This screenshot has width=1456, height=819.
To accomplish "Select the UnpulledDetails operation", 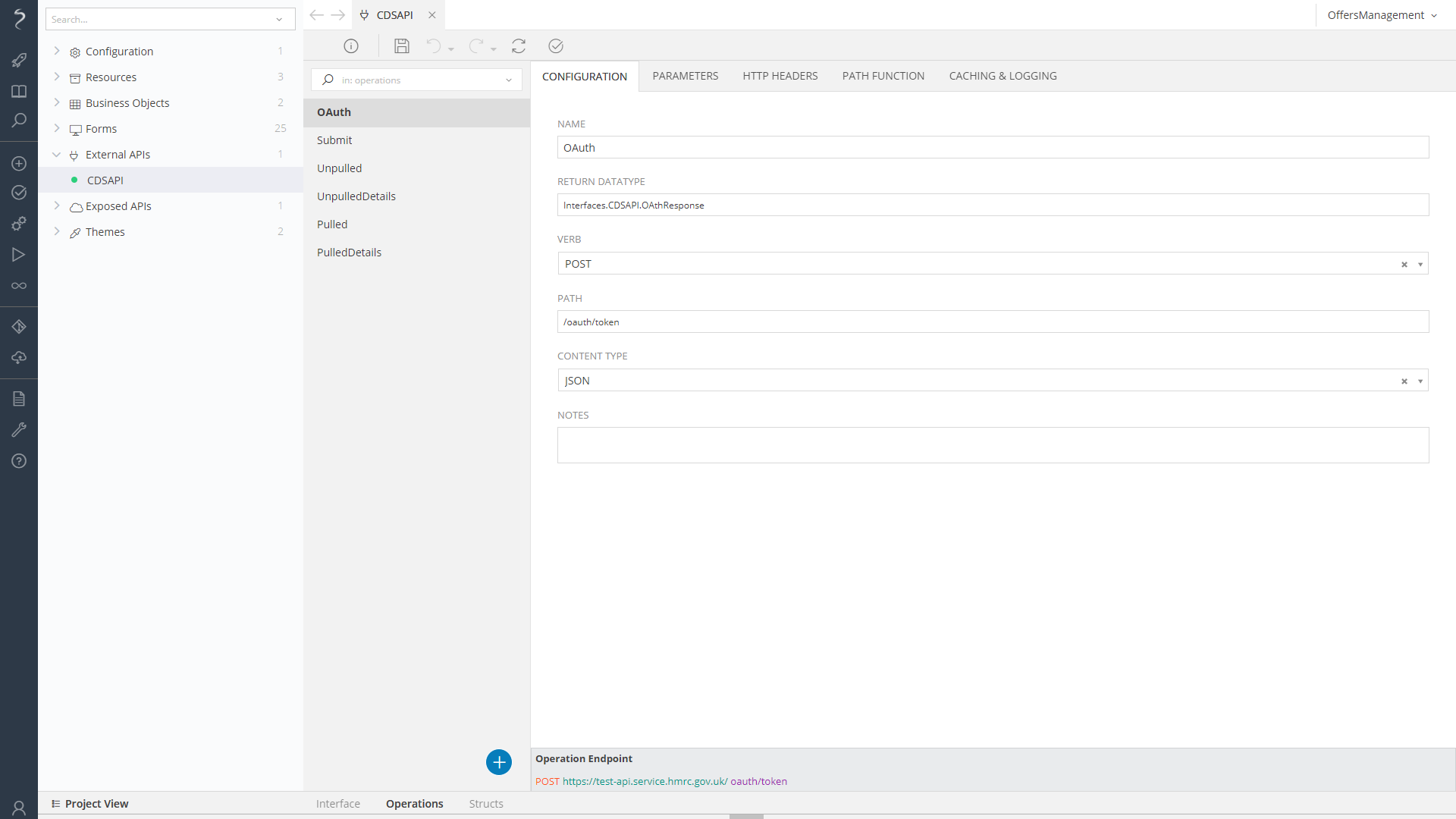I will 356,196.
